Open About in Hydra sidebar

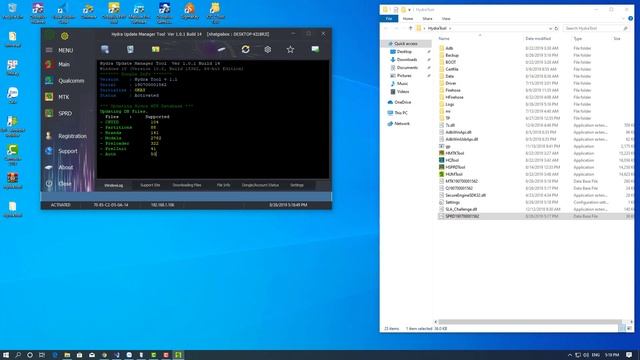coord(59,167)
